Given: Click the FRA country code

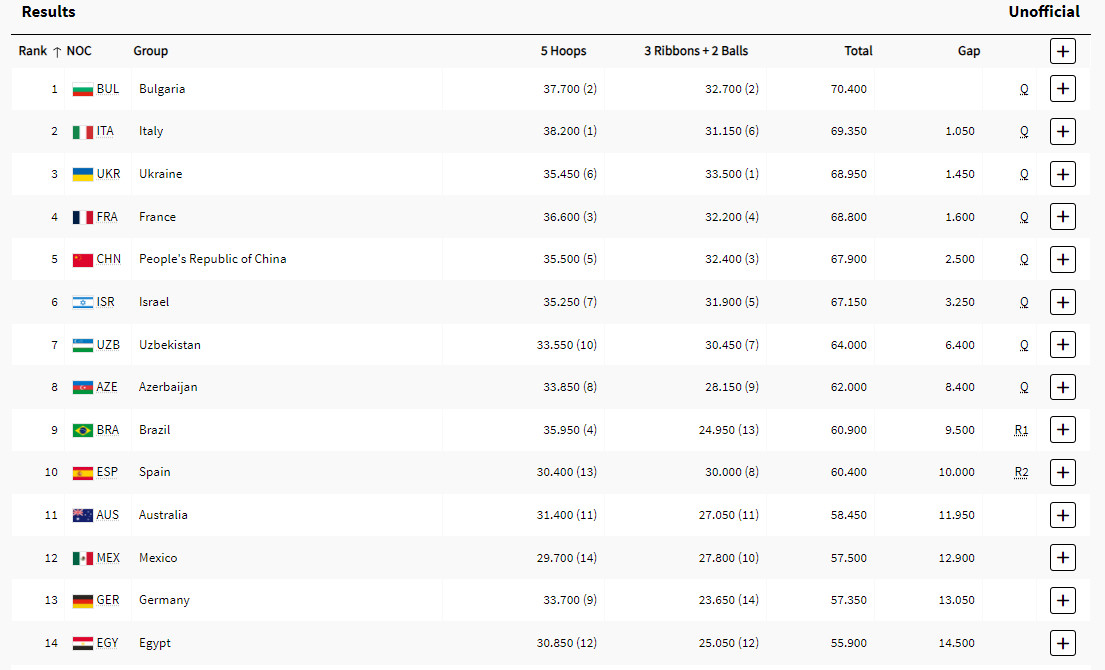Looking at the screenshot, I should click(107, 216).
